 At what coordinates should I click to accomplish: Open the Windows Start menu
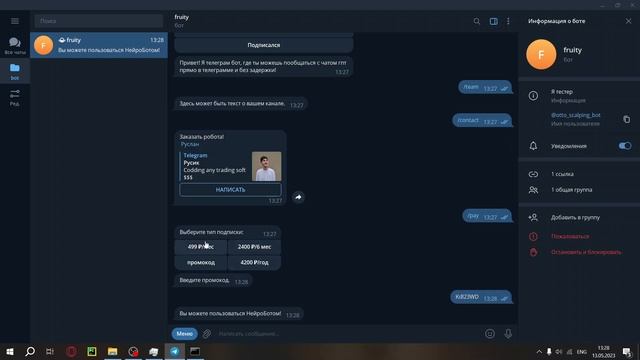click(10, 351)
